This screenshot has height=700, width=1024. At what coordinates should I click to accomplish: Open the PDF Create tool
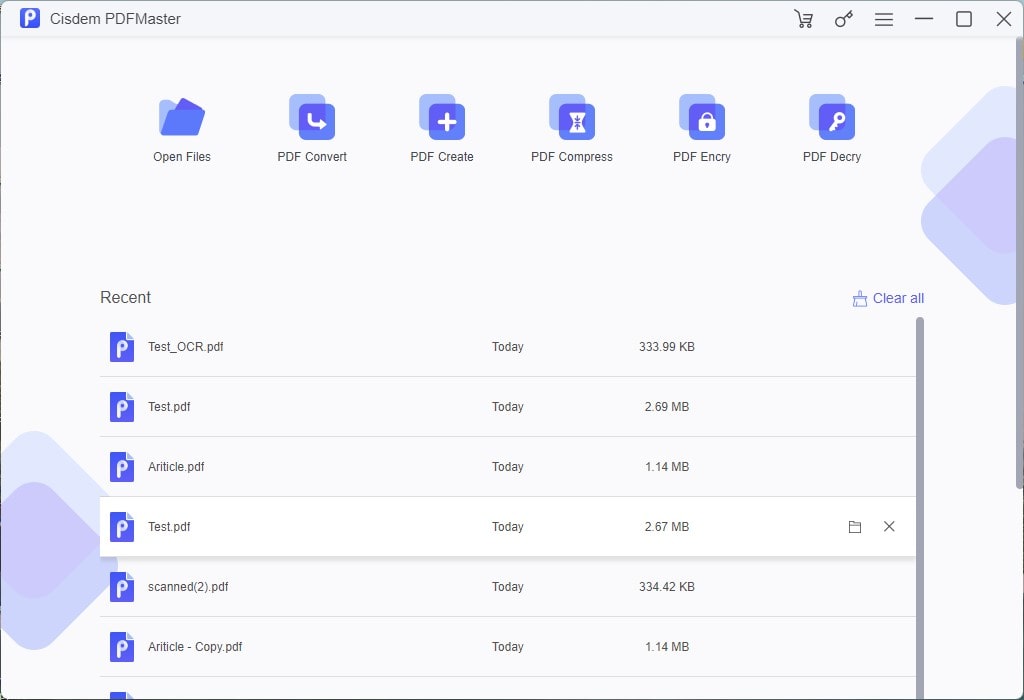[442, 118]
